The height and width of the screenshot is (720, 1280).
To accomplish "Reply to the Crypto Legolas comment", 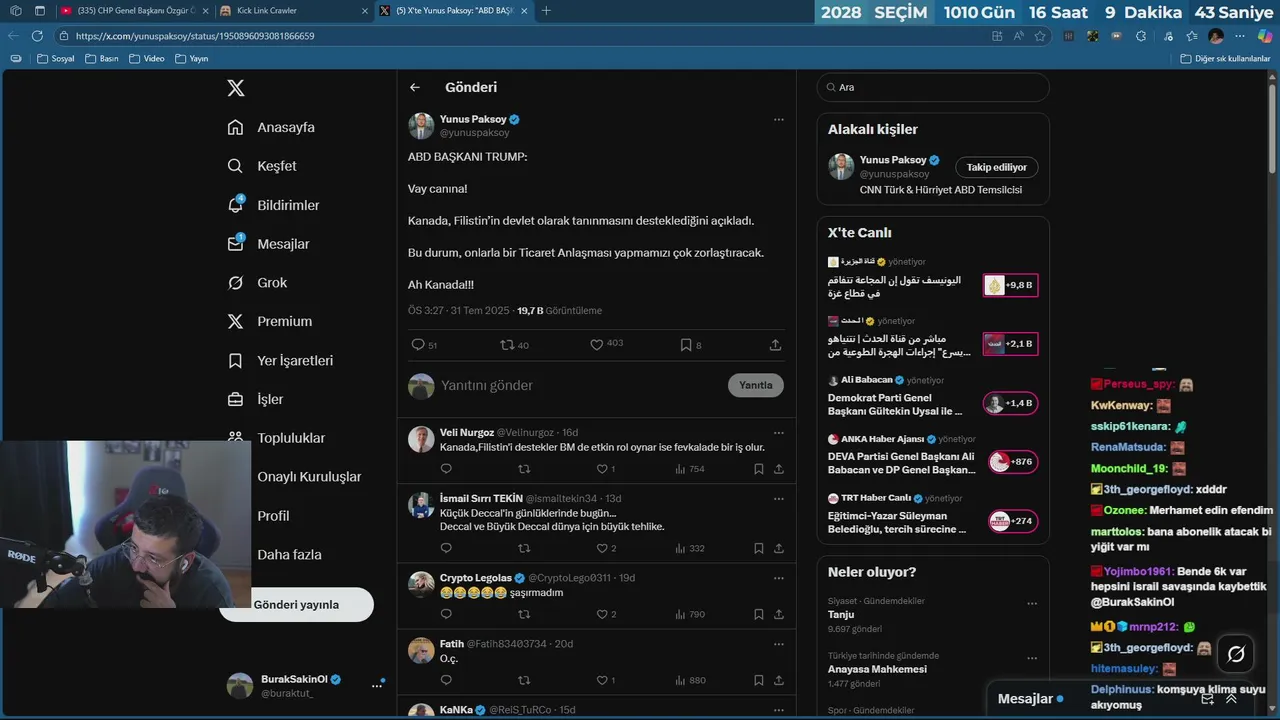I will pos(446,614).
